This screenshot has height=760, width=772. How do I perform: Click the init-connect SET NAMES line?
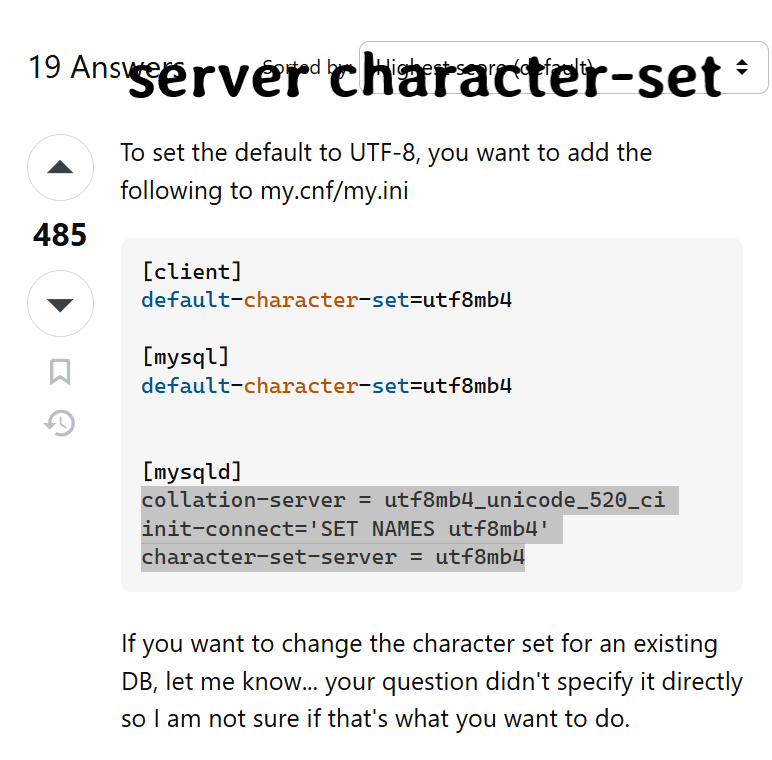pyautogui.click(x=345, y=528)
